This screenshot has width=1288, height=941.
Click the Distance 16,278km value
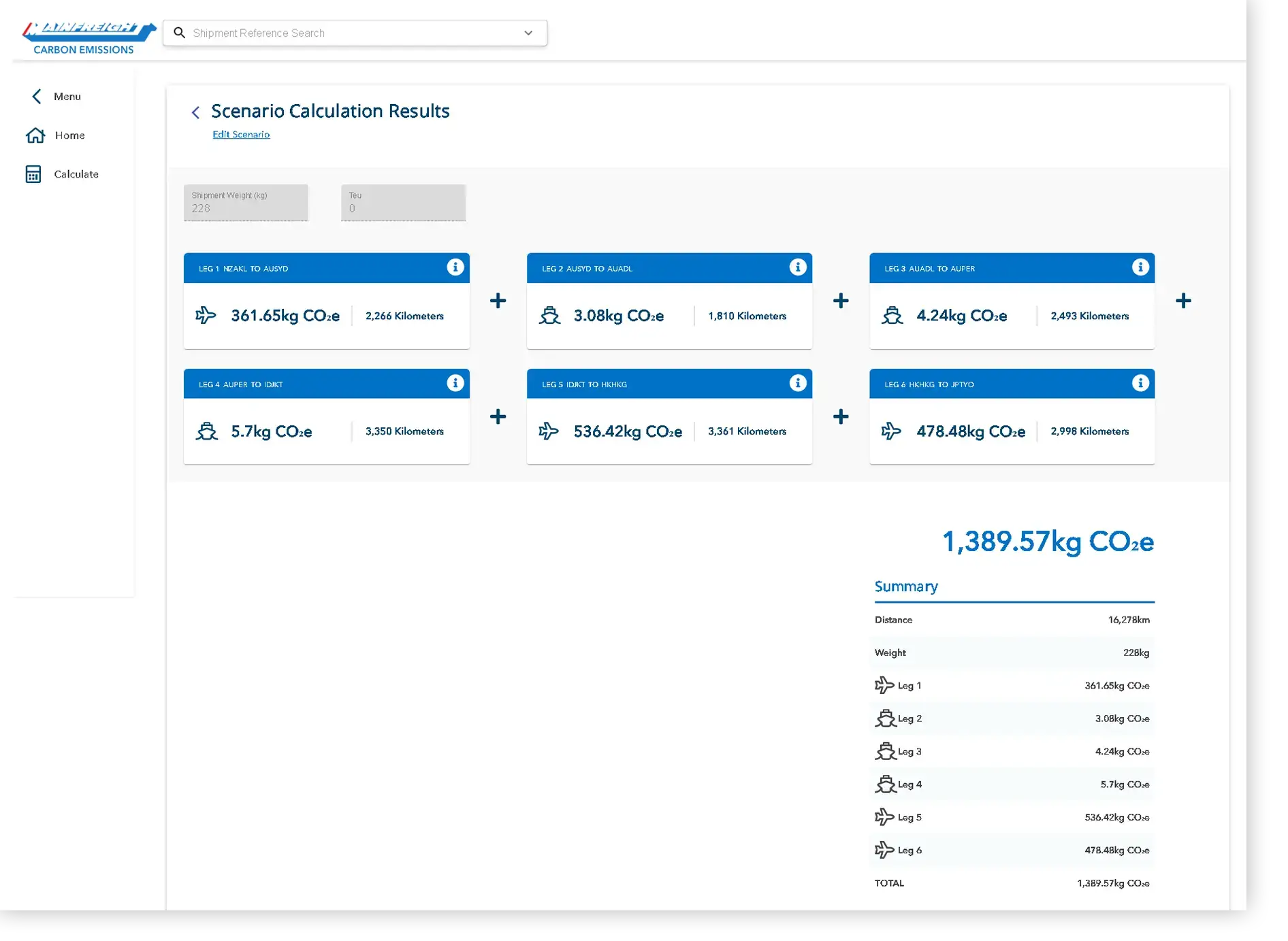pos(1129,620)
